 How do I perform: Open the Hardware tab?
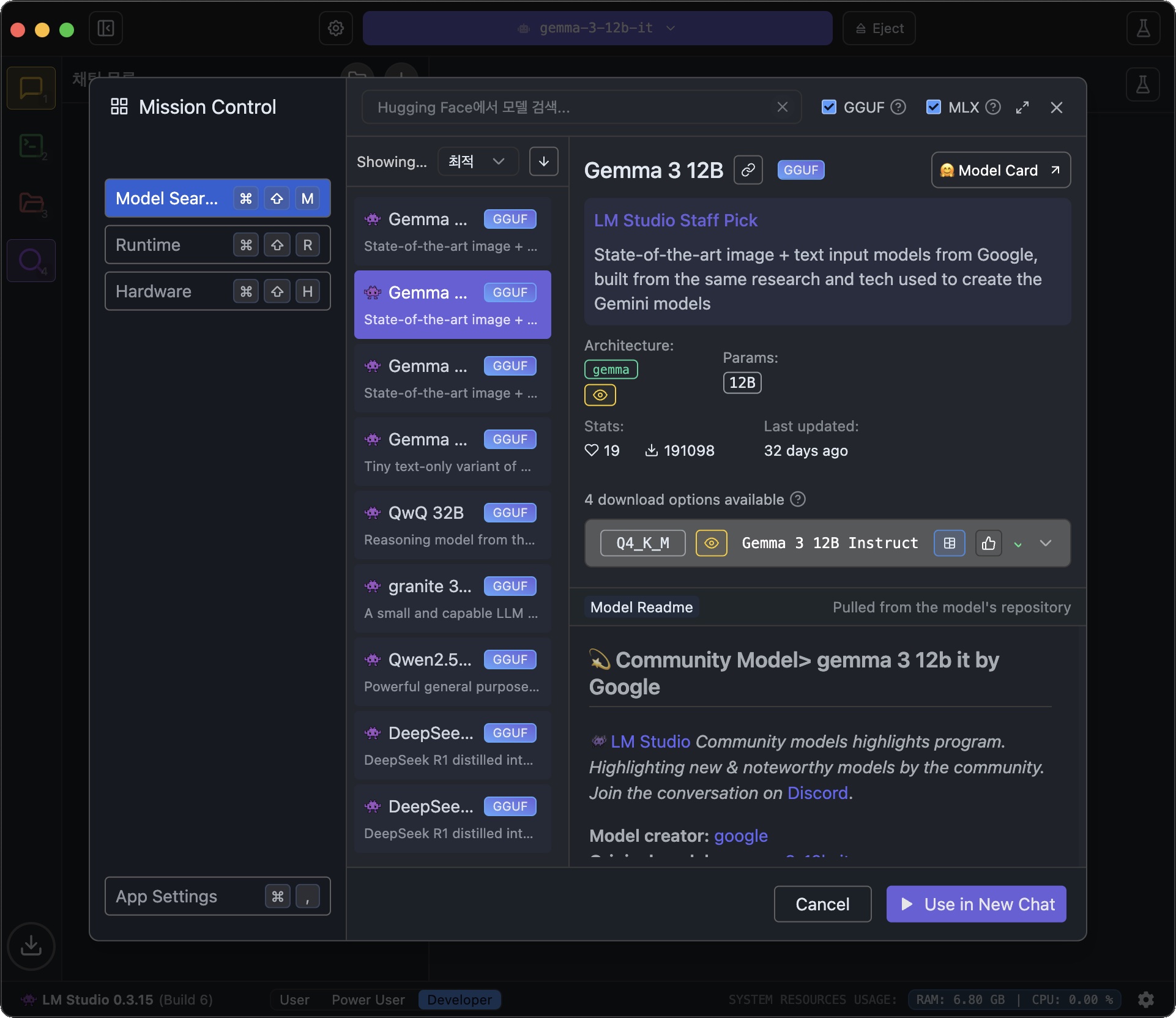pyautogui.click(x=218, y=291)
